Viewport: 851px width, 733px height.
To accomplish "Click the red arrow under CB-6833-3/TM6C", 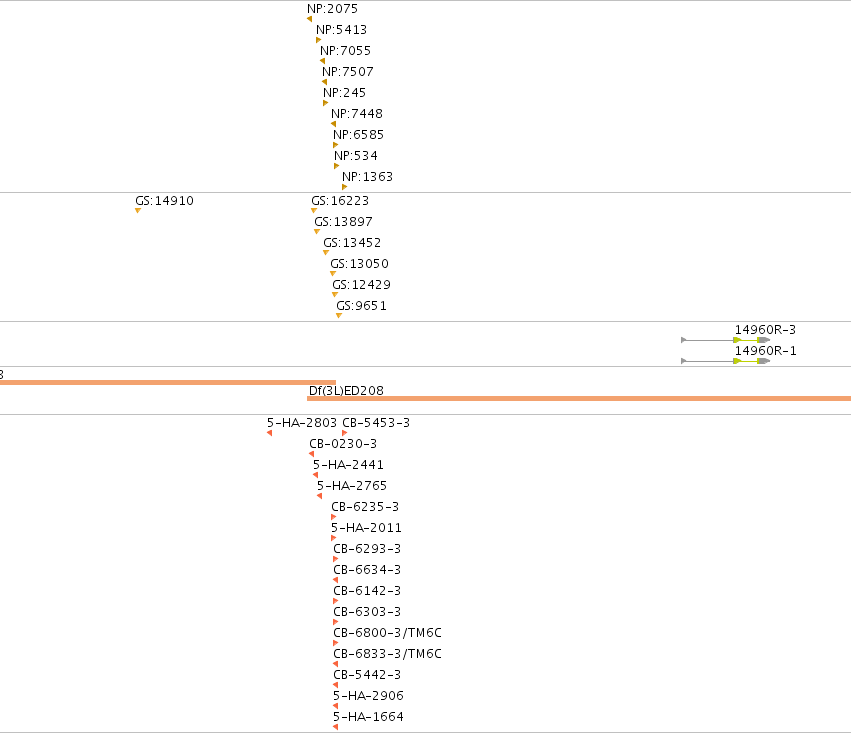I will [335, 664].
